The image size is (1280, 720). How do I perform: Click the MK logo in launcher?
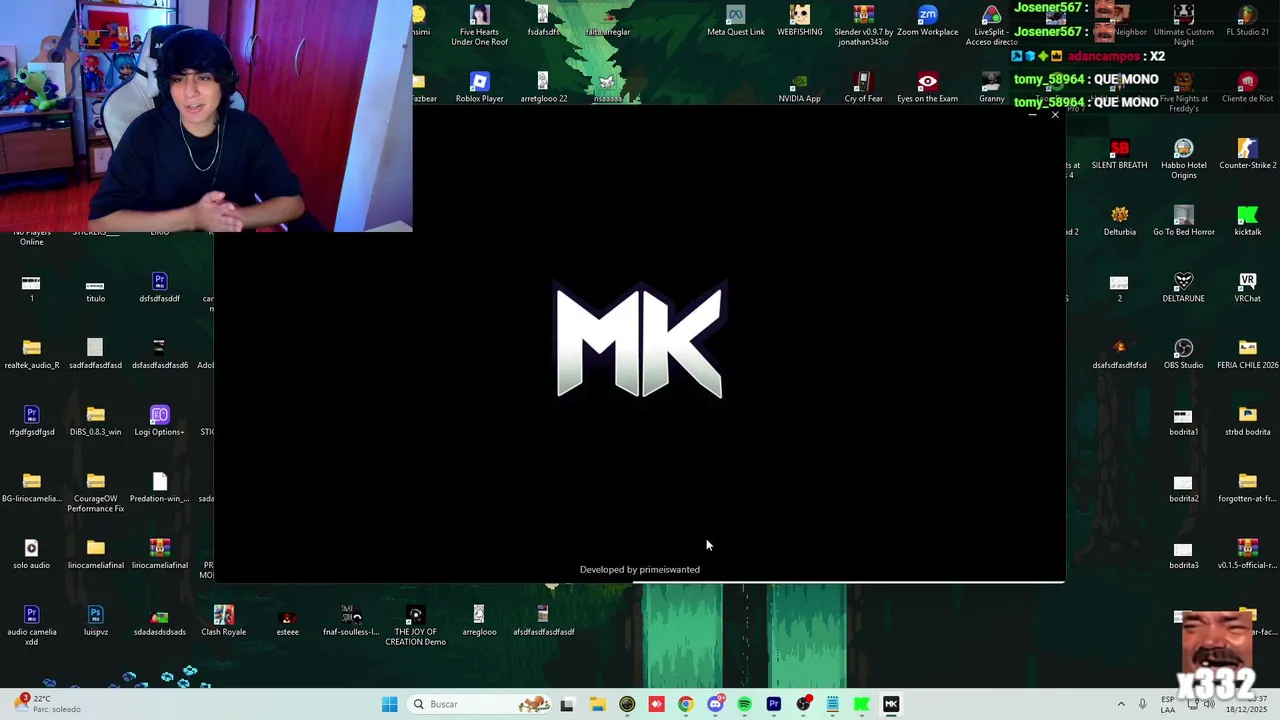tap(640, 341)
